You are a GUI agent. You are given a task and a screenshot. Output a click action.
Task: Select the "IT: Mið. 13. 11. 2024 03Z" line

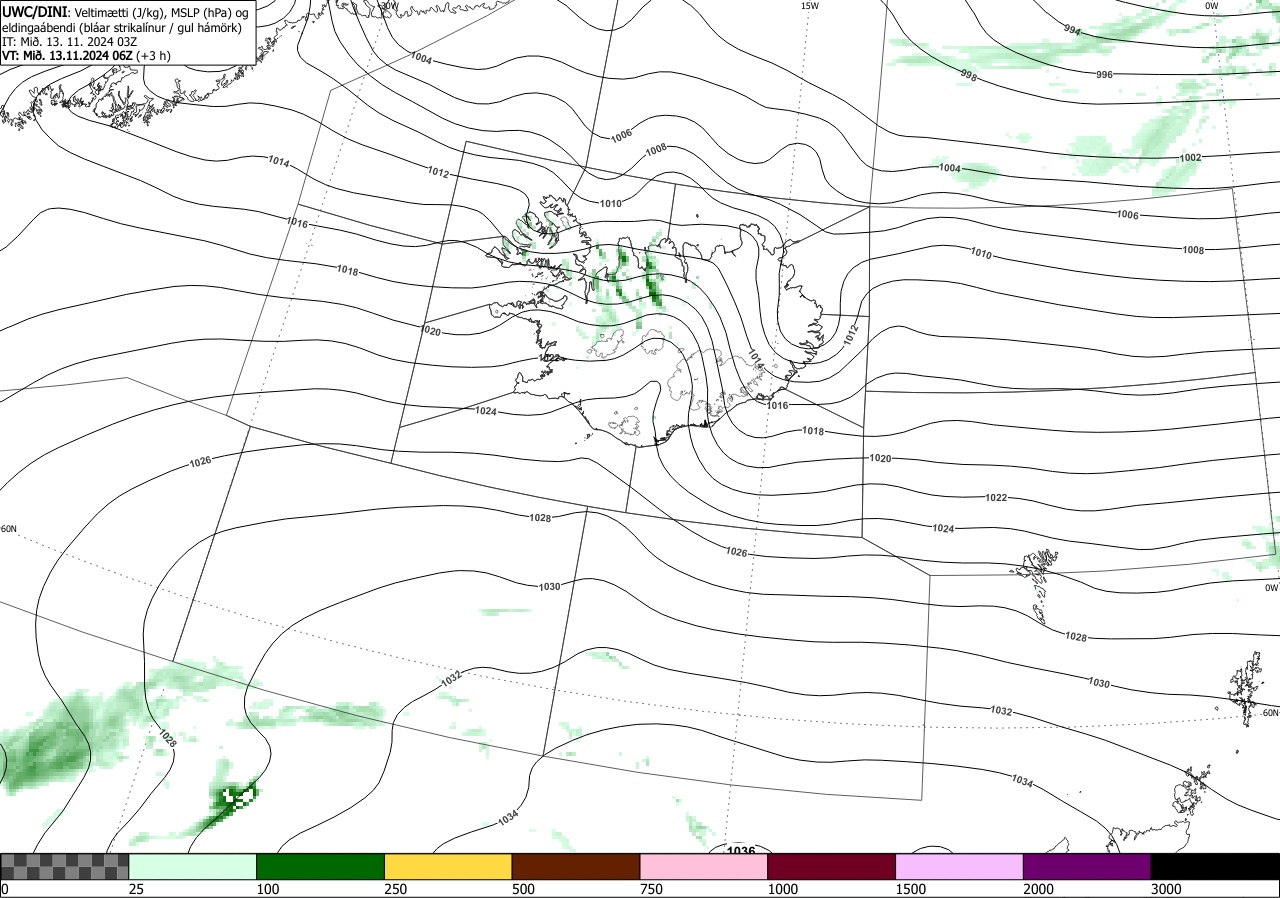tap(69, 42)
